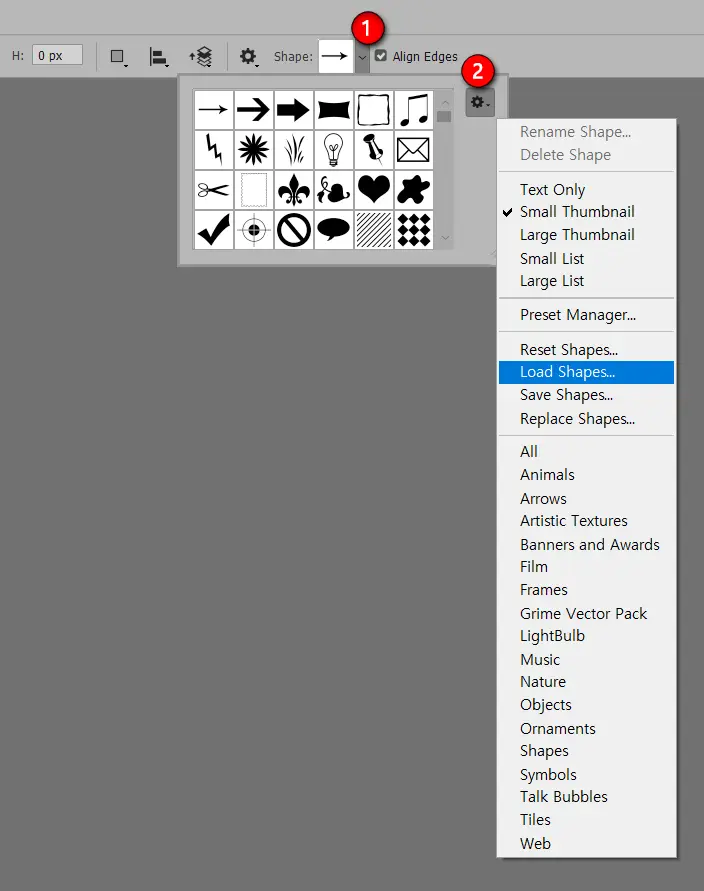Image resolution: width=704 pixels, height=891 pixels.
Task: Choose the speech bubble shape
Action: (x=334, y=230)
